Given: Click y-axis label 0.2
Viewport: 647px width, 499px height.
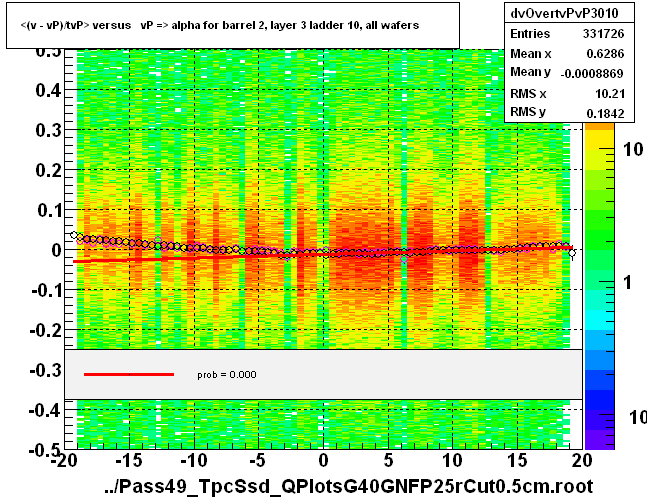Looking at the screenshot, I should [x=48, y=170].
